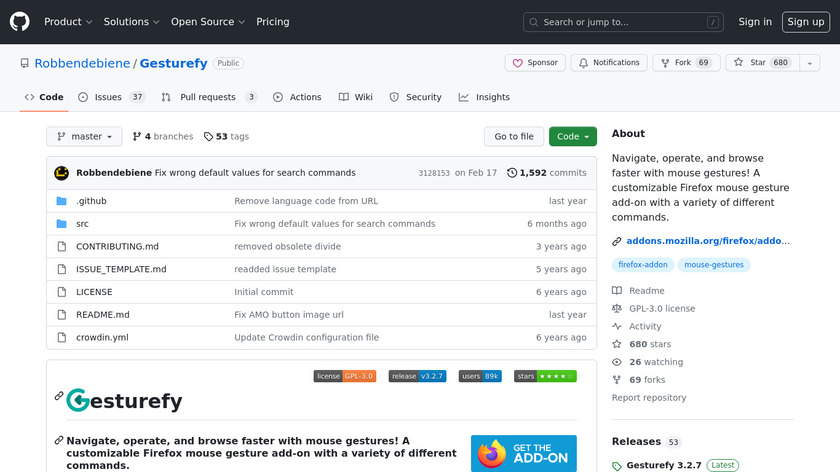Click the firefox-addon topic tag
Image resolution: width=840 pixels, height=472 pixels.
click(643, 265)
